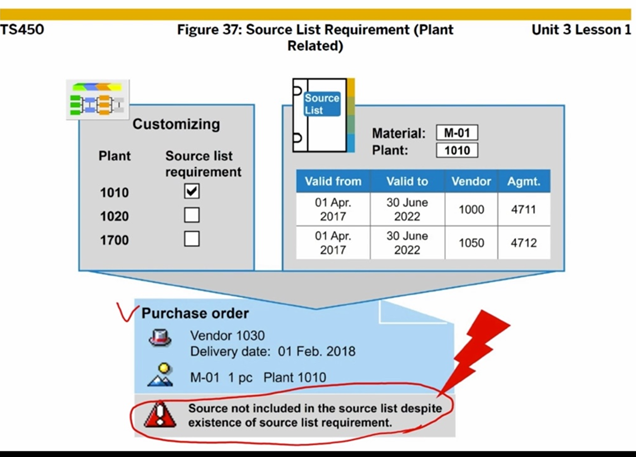636x457 pixels.
Task: Click the Agmt. column header
Action: coord(524,181)
